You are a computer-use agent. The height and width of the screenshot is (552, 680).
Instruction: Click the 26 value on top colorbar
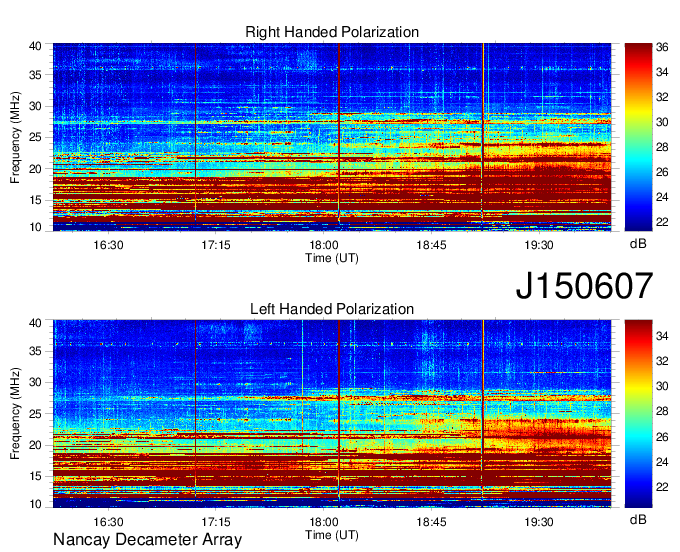(662, 172)
